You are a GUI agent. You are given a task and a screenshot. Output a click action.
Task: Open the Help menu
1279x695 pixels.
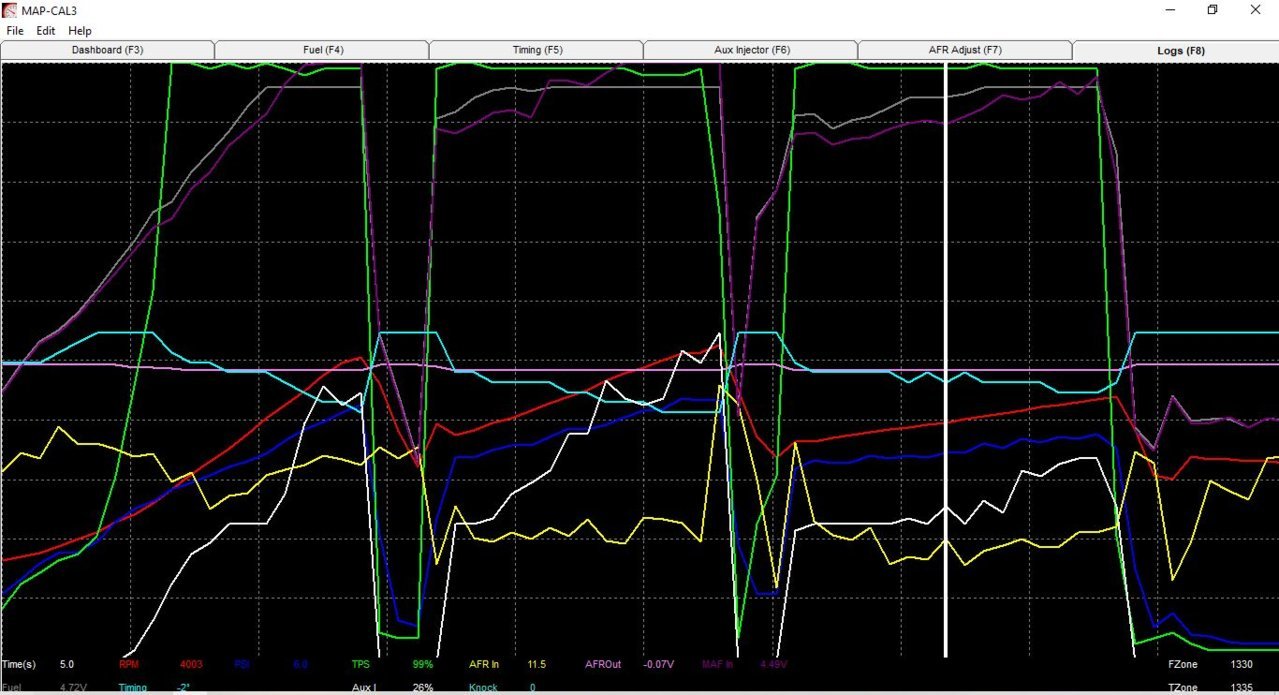[x=80, y=31]
